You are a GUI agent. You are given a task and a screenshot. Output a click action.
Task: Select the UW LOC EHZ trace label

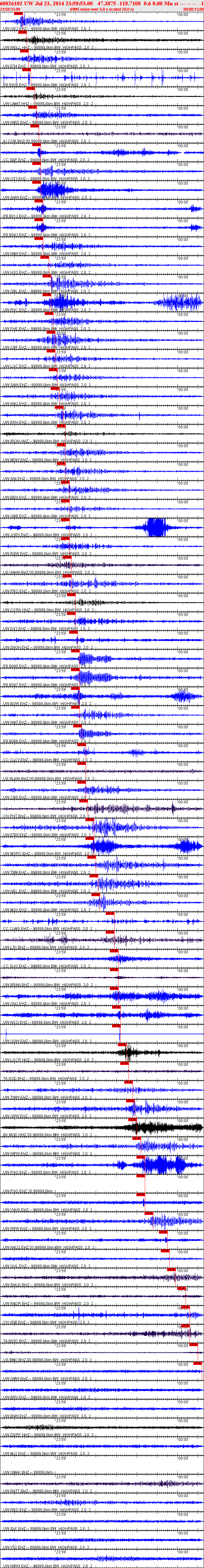click(x=48, y=367)
